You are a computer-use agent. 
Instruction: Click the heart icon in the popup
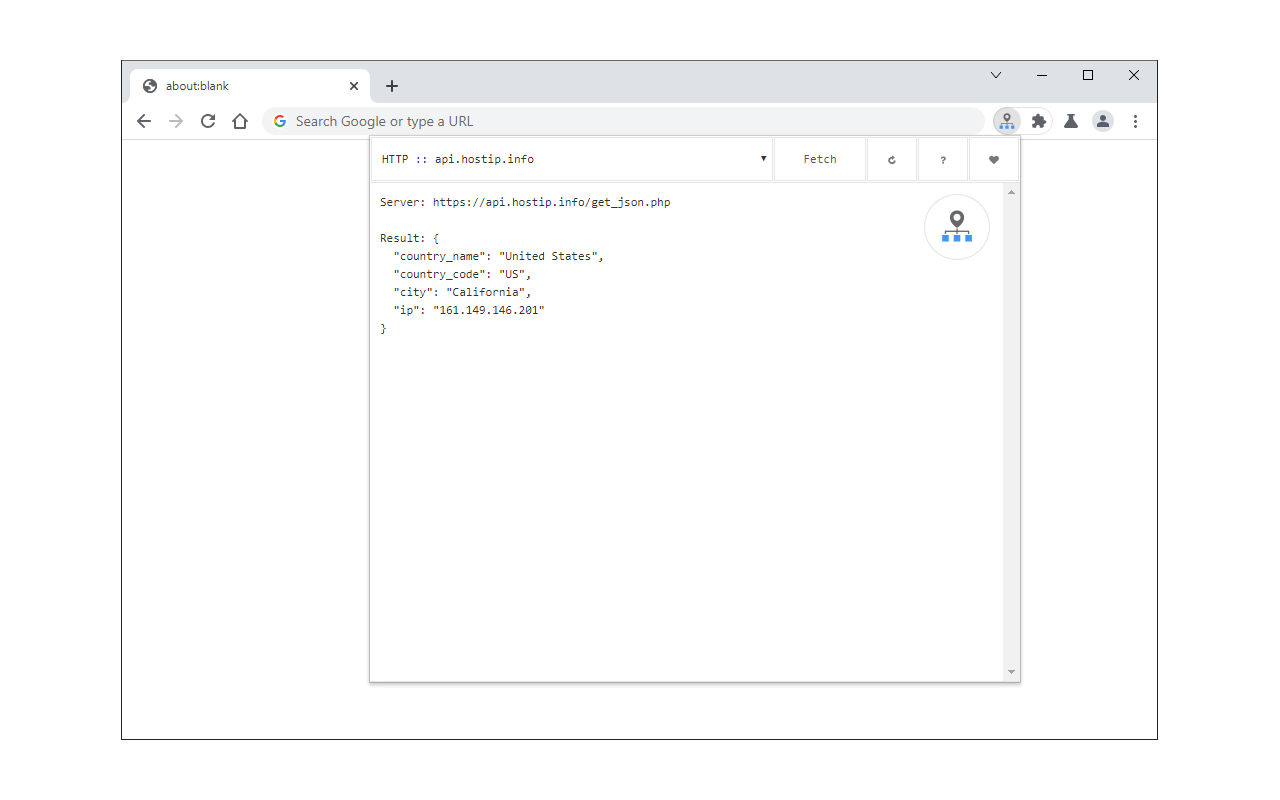click(x=994, y=160)
